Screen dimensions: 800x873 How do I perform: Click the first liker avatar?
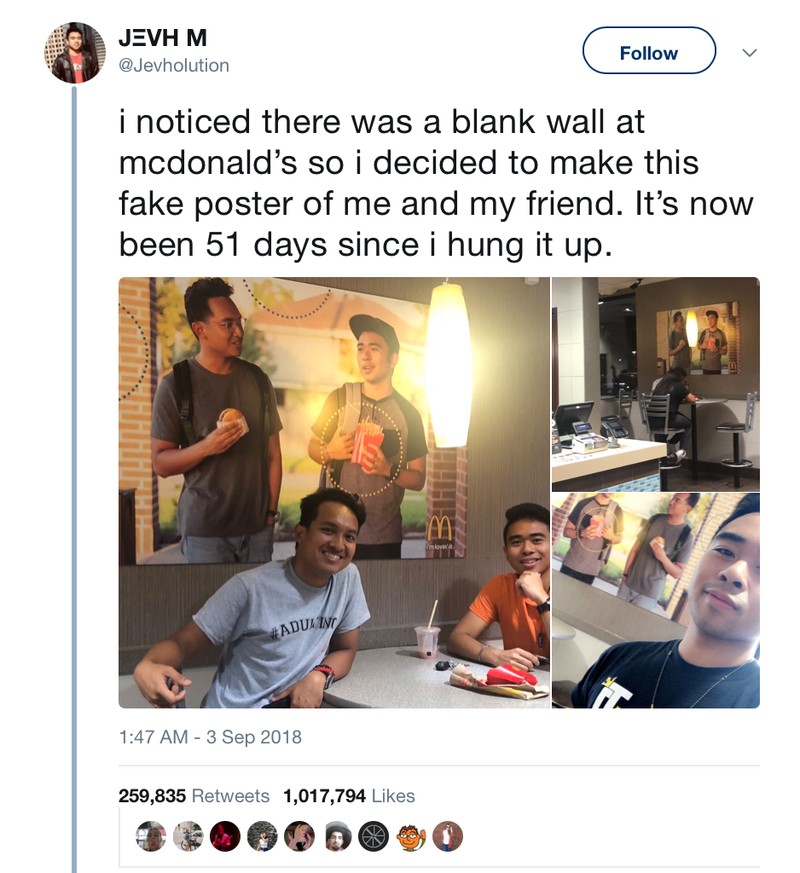[151, 836]
